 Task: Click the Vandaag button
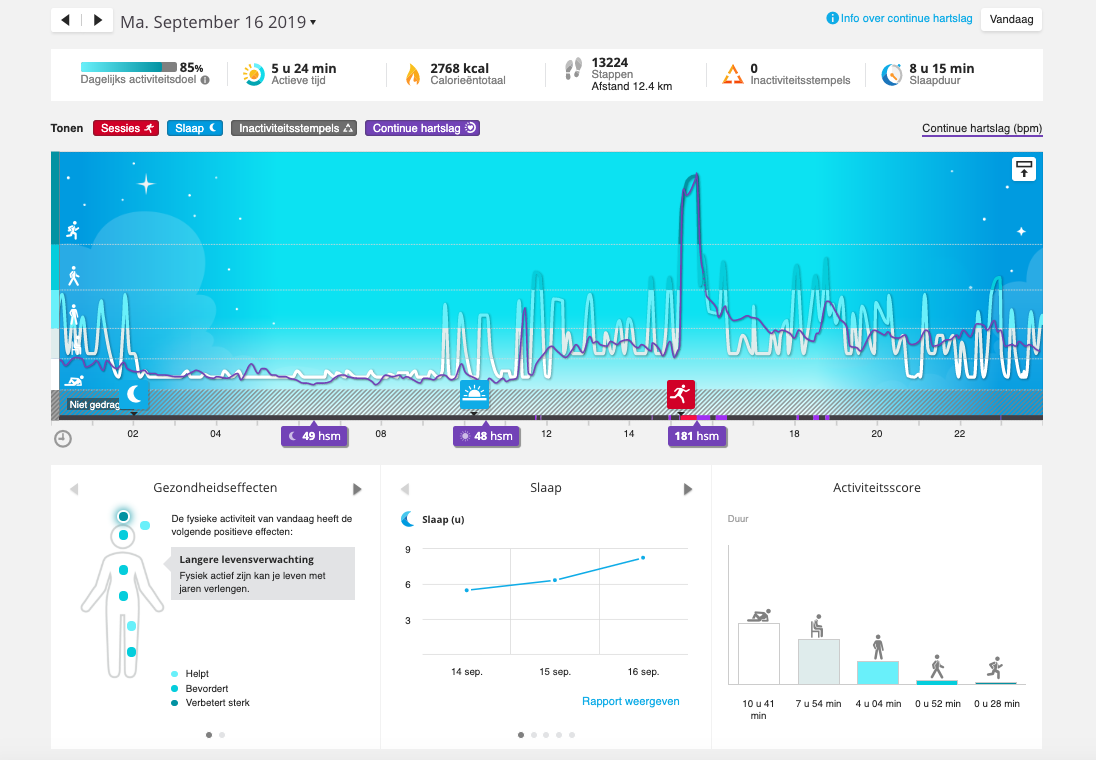tap(1011, 19)
